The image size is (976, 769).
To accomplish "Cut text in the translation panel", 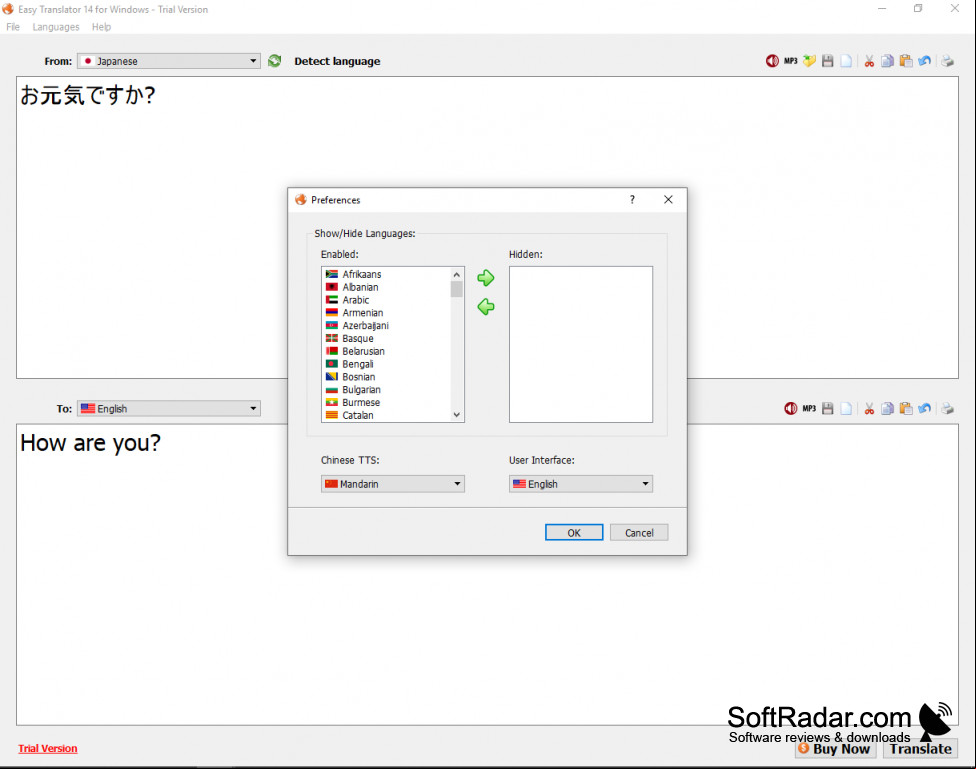I will [869, 408].
